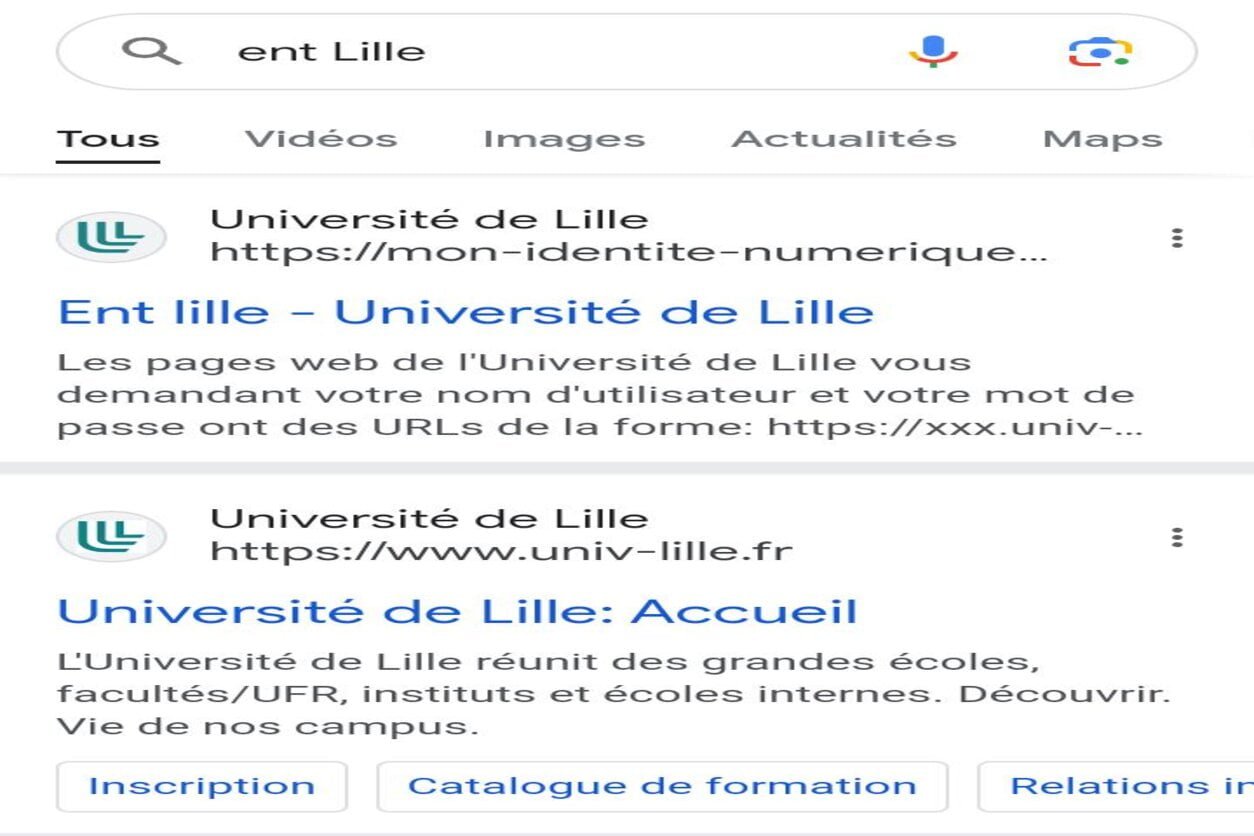Click the Catalogue de formation chip button
The width and height of the screenshot is (1254, 836).
click(x=661, y=786)
